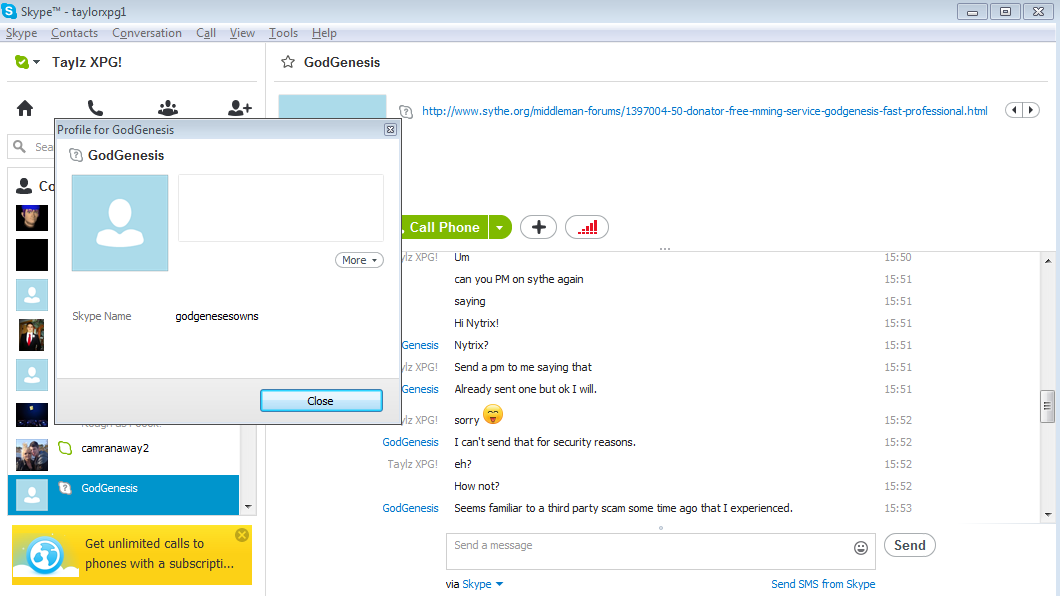Click the create group icon
Viewport: 1060px width, 596px height.
tap(168, 108)
